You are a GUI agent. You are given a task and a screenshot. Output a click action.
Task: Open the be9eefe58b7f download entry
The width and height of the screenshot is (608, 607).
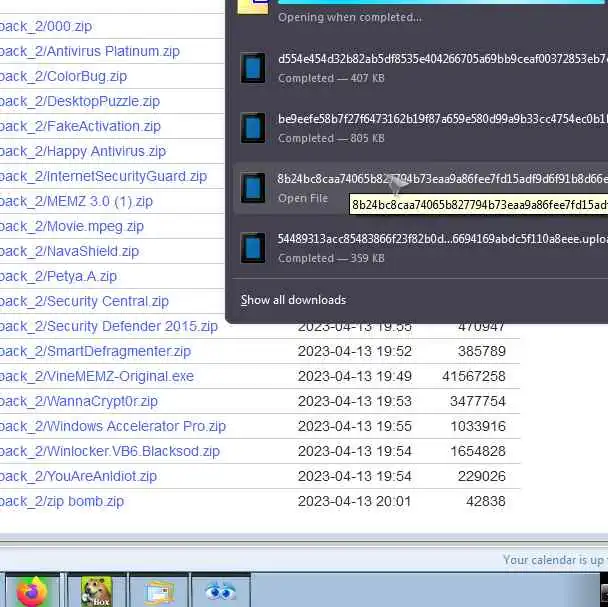click(x=420, y=128)
